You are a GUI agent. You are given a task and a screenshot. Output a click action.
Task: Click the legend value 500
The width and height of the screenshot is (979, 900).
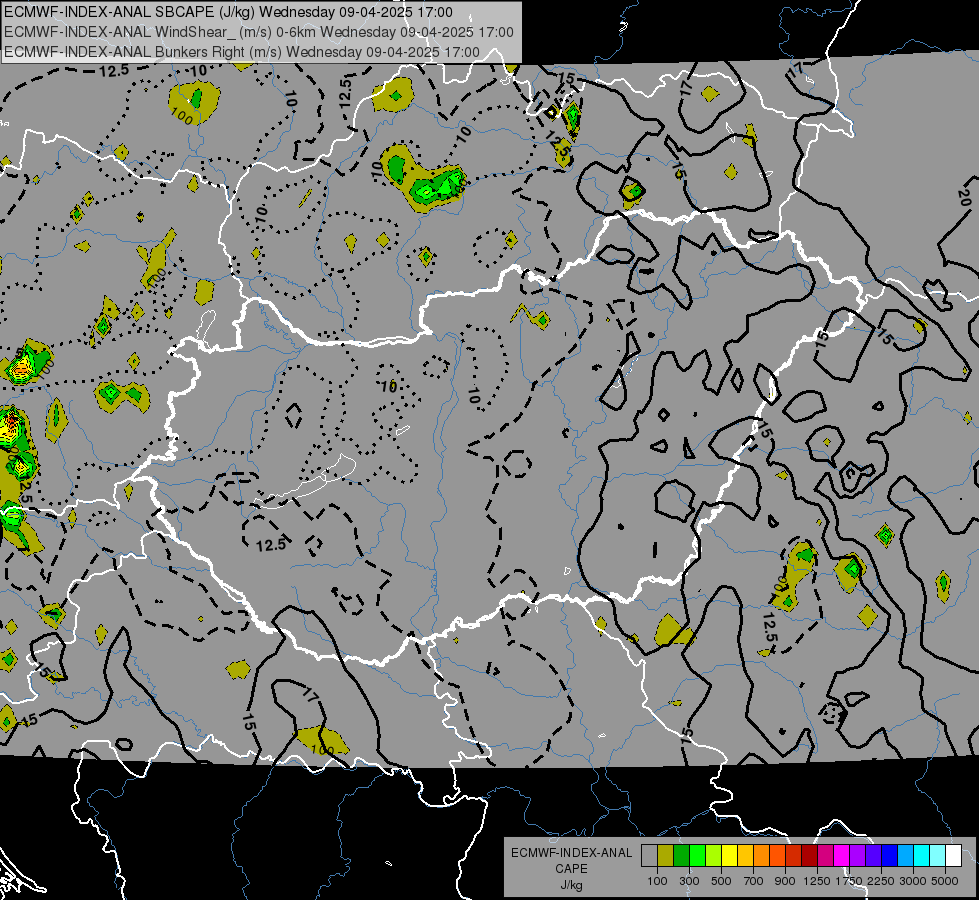coord(721,881)
